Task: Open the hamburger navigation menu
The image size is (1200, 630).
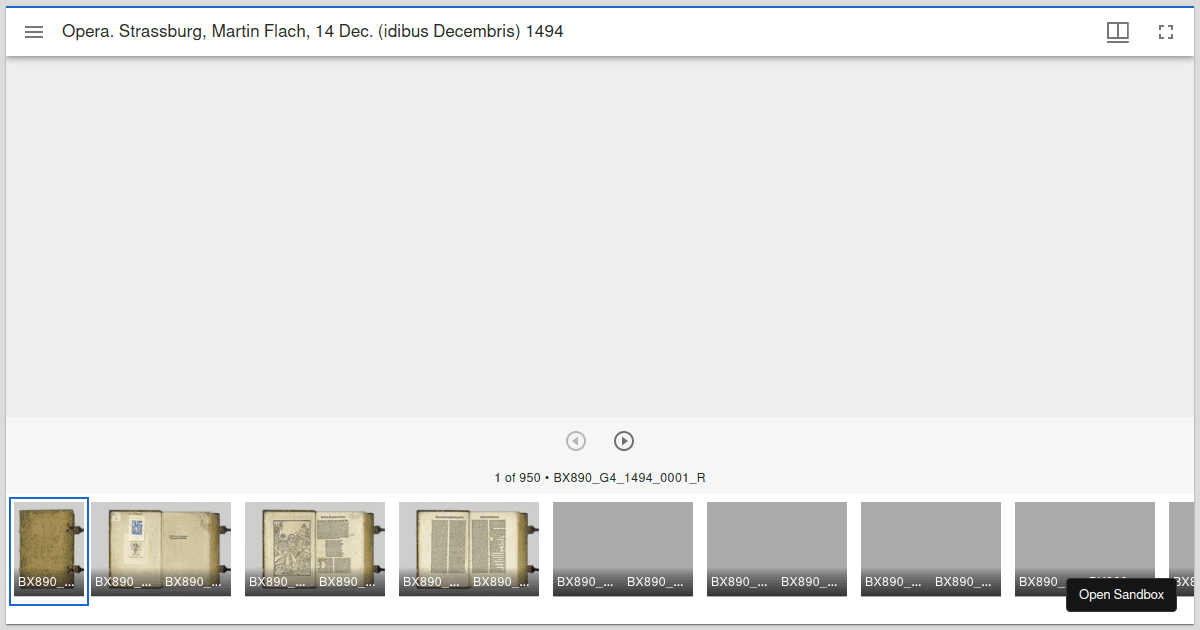Action: click(34, 31)
